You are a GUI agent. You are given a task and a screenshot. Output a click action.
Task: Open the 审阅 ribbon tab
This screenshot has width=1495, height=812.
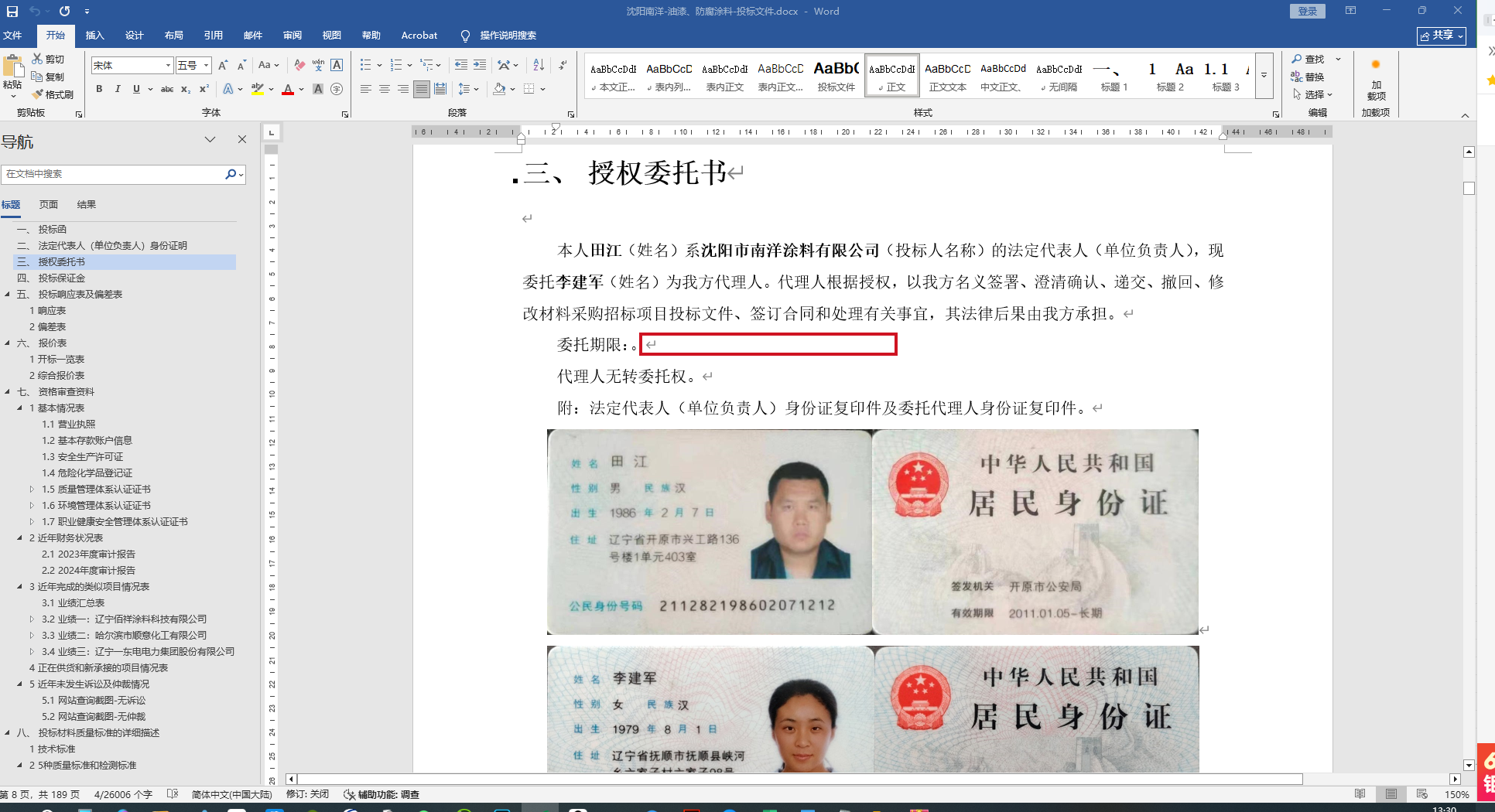(292, 36)
